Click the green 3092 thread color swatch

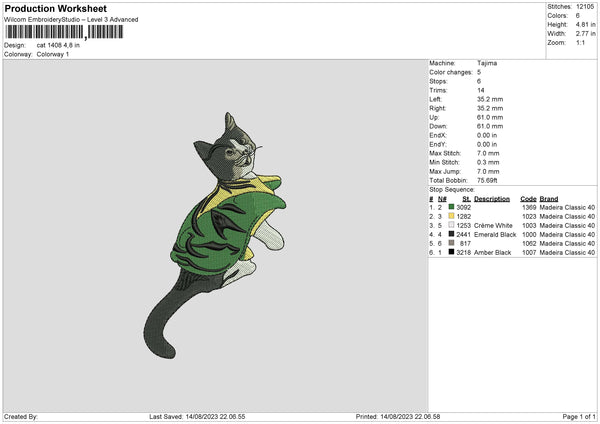453,207
